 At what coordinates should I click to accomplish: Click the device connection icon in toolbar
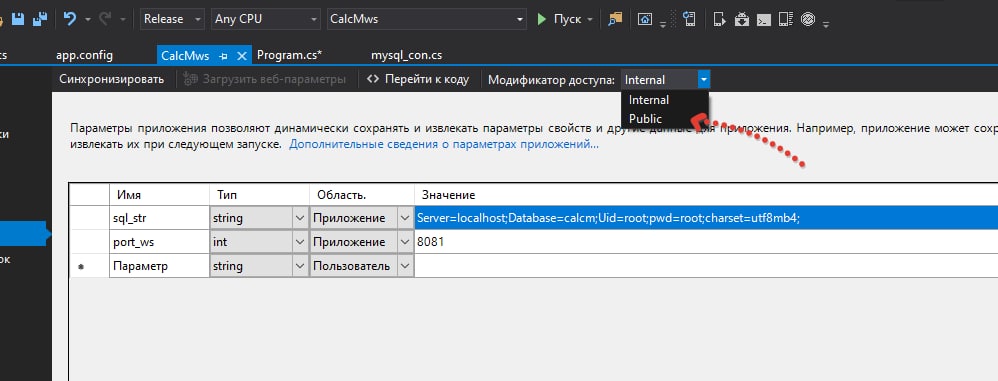pyautogui.click(x=689, y=19)
